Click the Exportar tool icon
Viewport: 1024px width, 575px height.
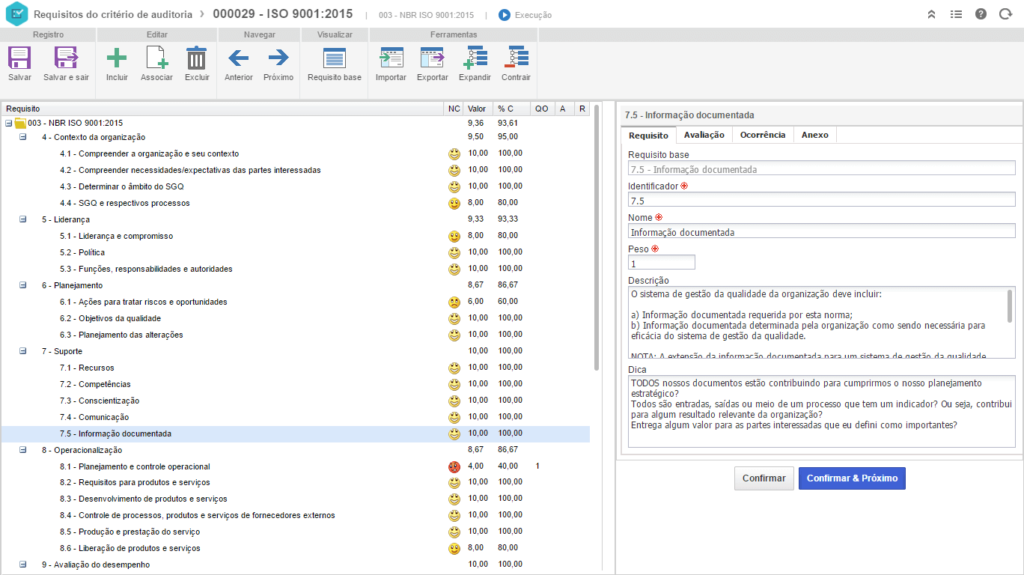[432, 58]
